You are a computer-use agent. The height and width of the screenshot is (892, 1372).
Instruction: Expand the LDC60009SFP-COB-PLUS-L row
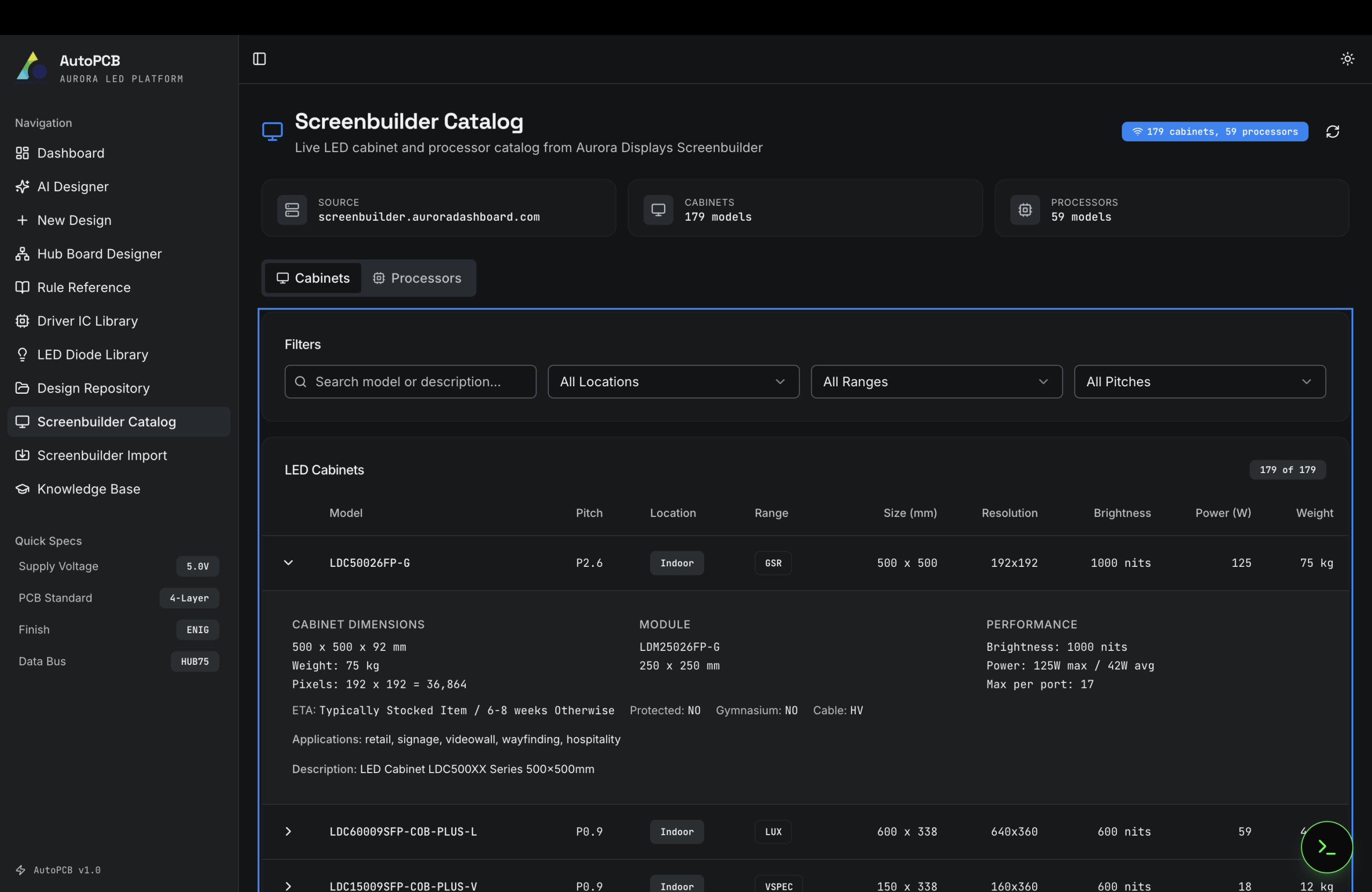[288, 831]
